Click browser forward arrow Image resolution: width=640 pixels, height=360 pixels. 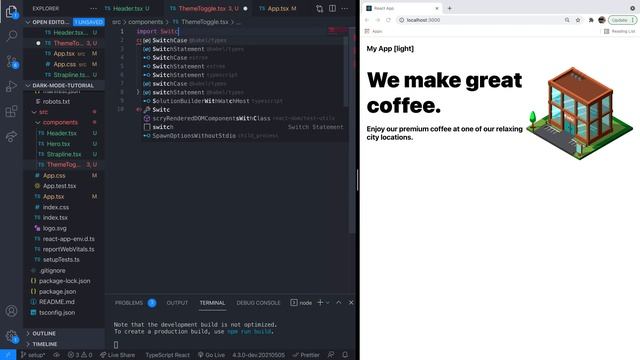click(x=378, y=20)
